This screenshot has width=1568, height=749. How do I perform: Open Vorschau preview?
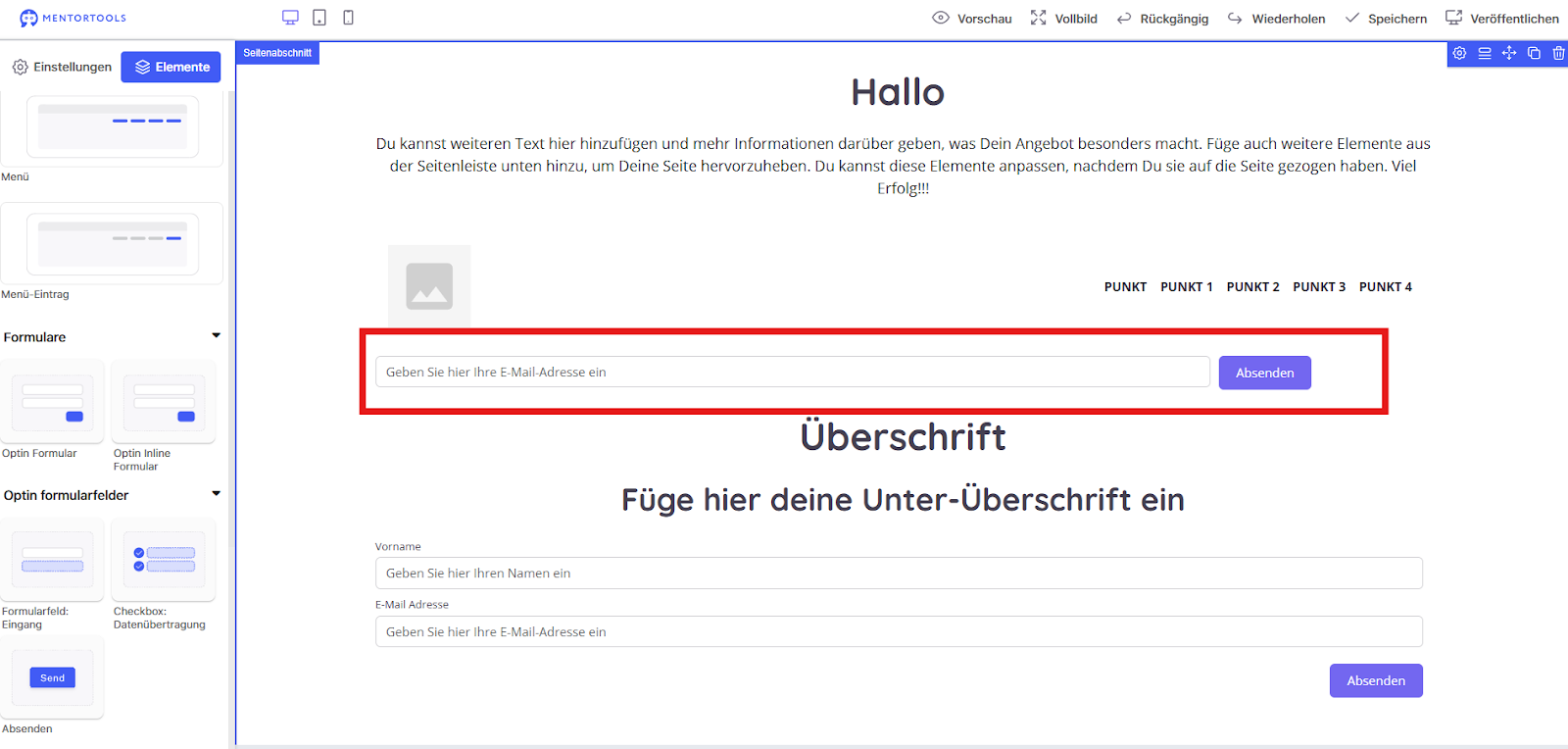click(x=972, y=19)
